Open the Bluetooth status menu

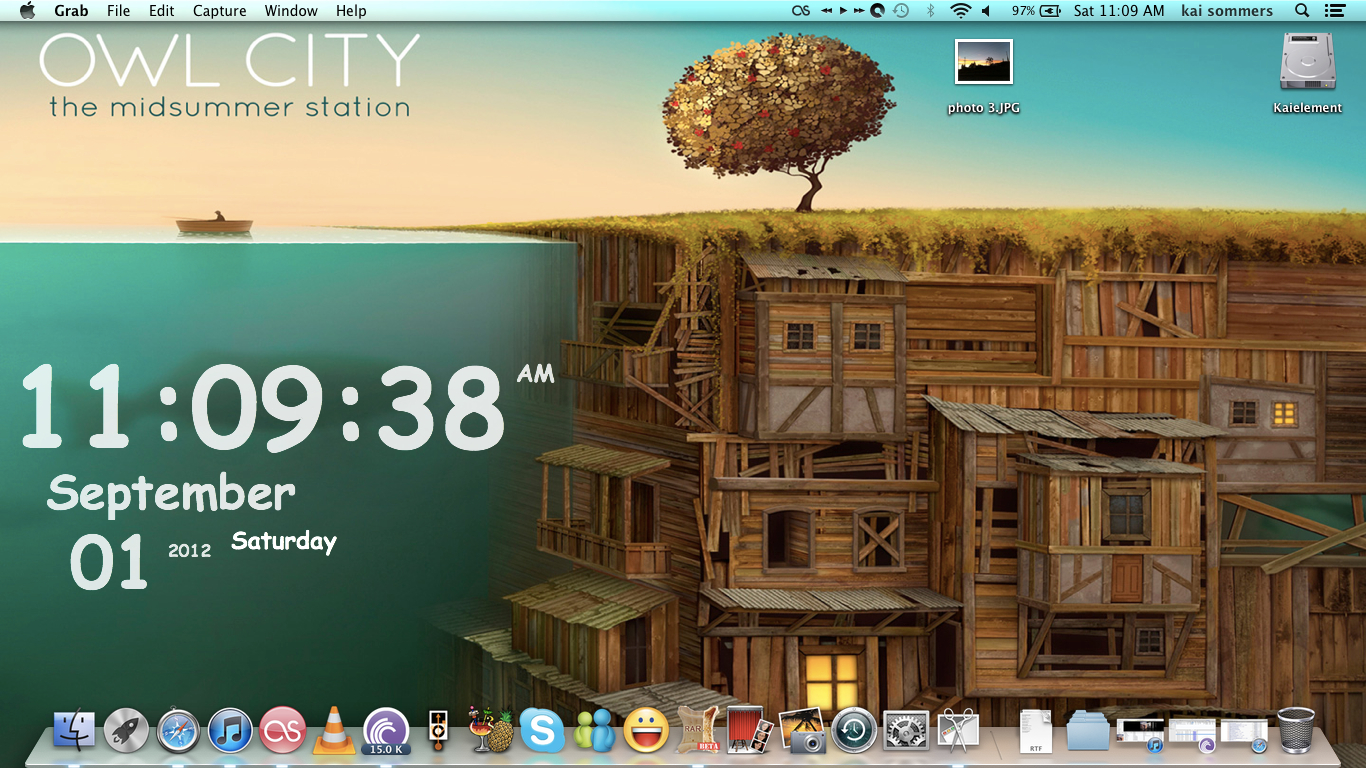click(930, 11)
